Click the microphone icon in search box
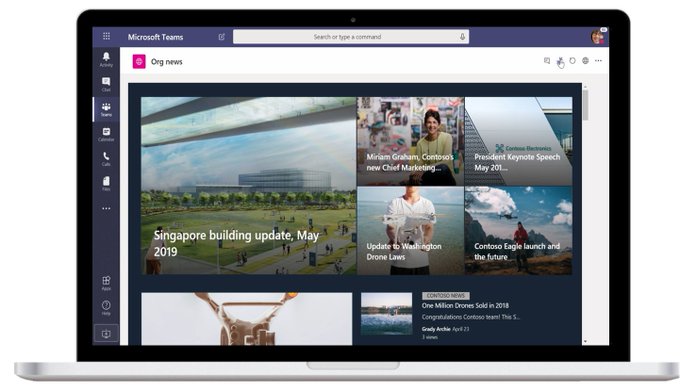 pyautogui.click(x=462, y=37)
